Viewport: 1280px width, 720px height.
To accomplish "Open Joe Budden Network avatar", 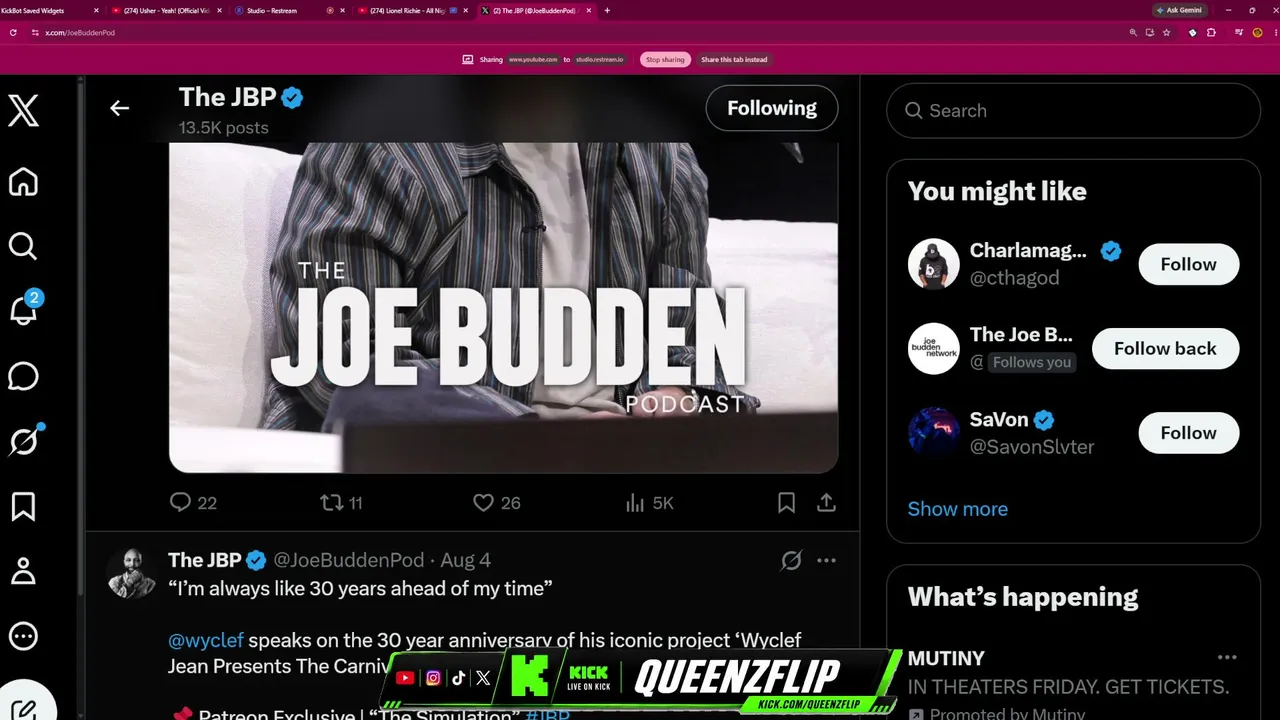I will 934,348.
